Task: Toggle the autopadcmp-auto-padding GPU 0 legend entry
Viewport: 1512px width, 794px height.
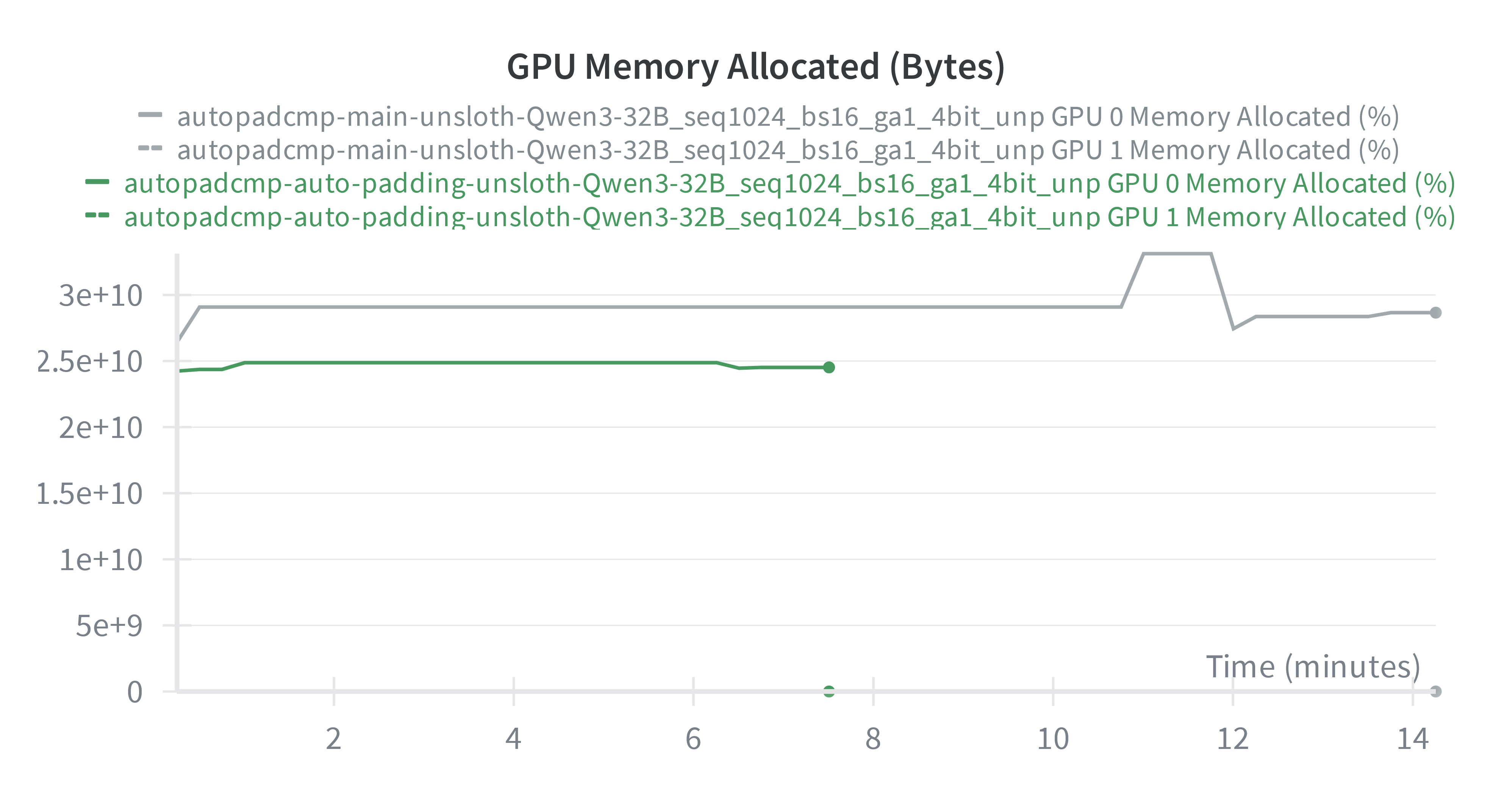Action: pos(789,184)
